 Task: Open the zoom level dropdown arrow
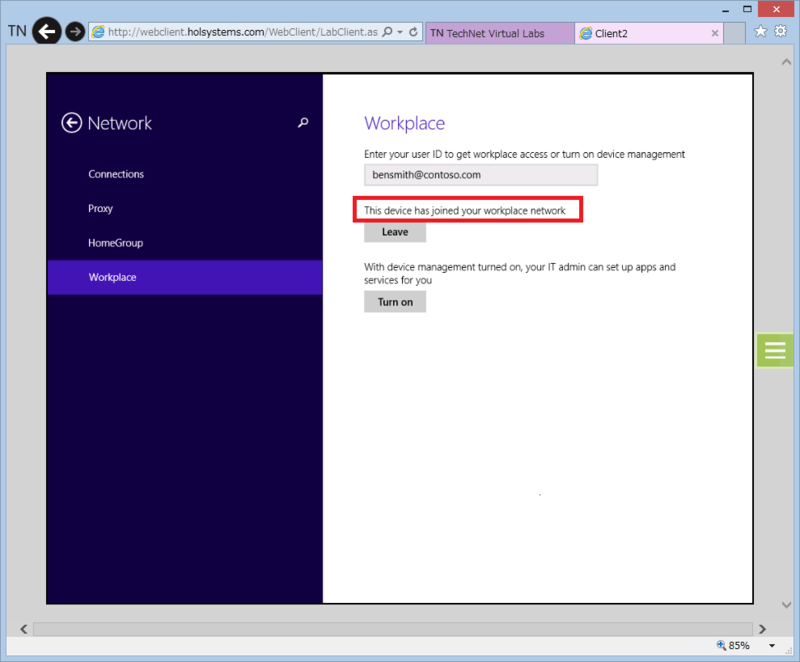[x=772, y=646]
